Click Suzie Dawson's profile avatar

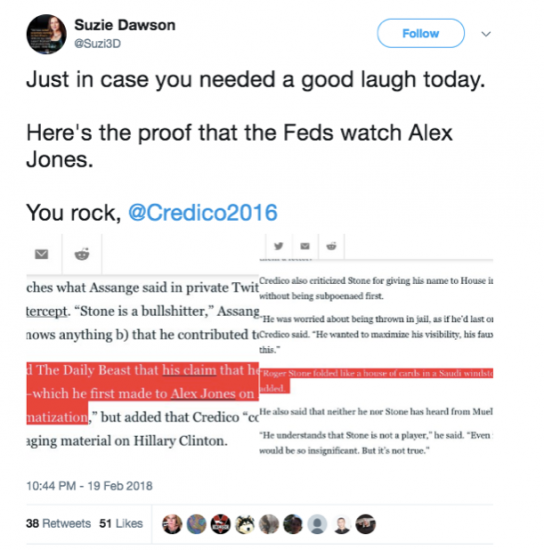pyautogui.click(x=46, y=34)
